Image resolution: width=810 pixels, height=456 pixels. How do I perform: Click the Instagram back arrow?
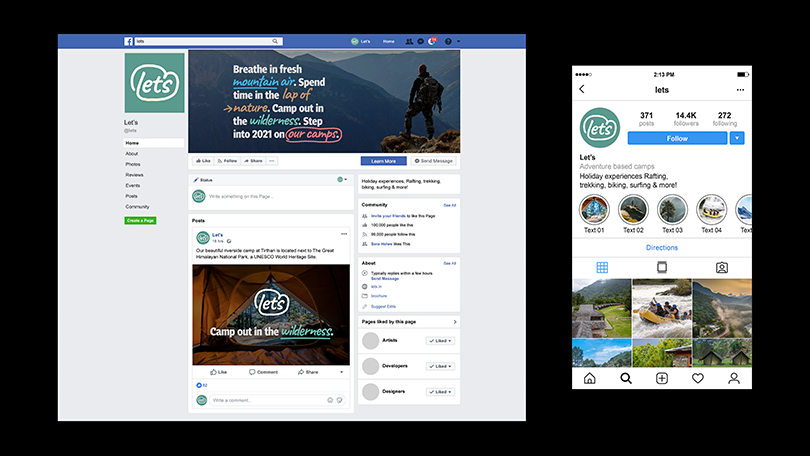582,89
